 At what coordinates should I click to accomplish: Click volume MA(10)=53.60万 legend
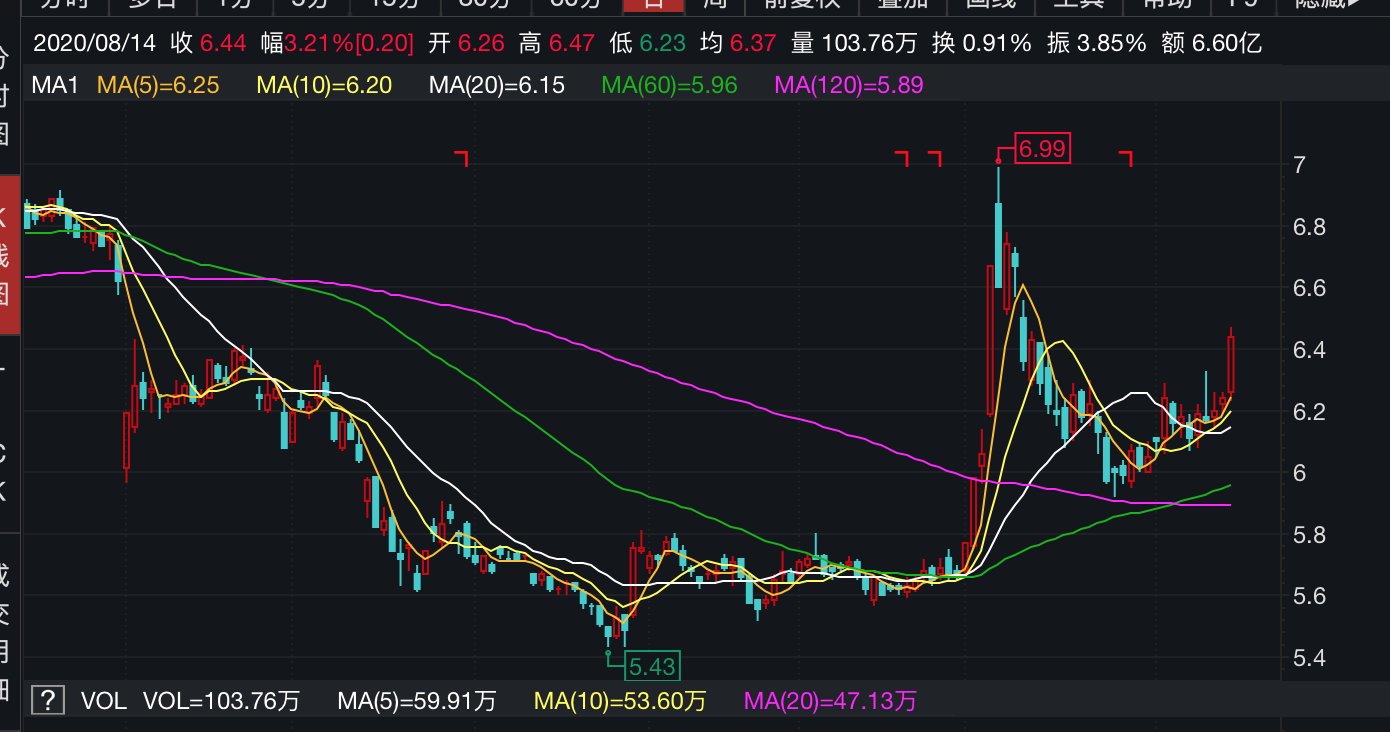620,701
